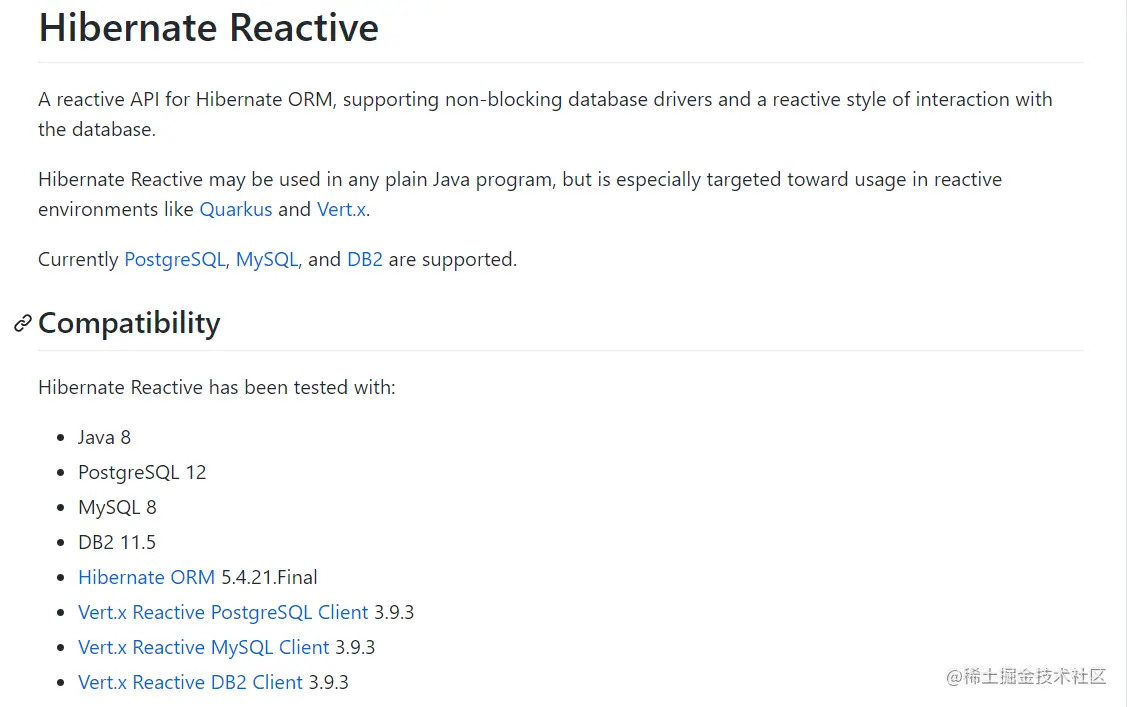Open Vert.x Reactive PostgreSQL Client link
Image resolution: width=1127 pixels, height=707 pixels.
click(x=223, y=612)
